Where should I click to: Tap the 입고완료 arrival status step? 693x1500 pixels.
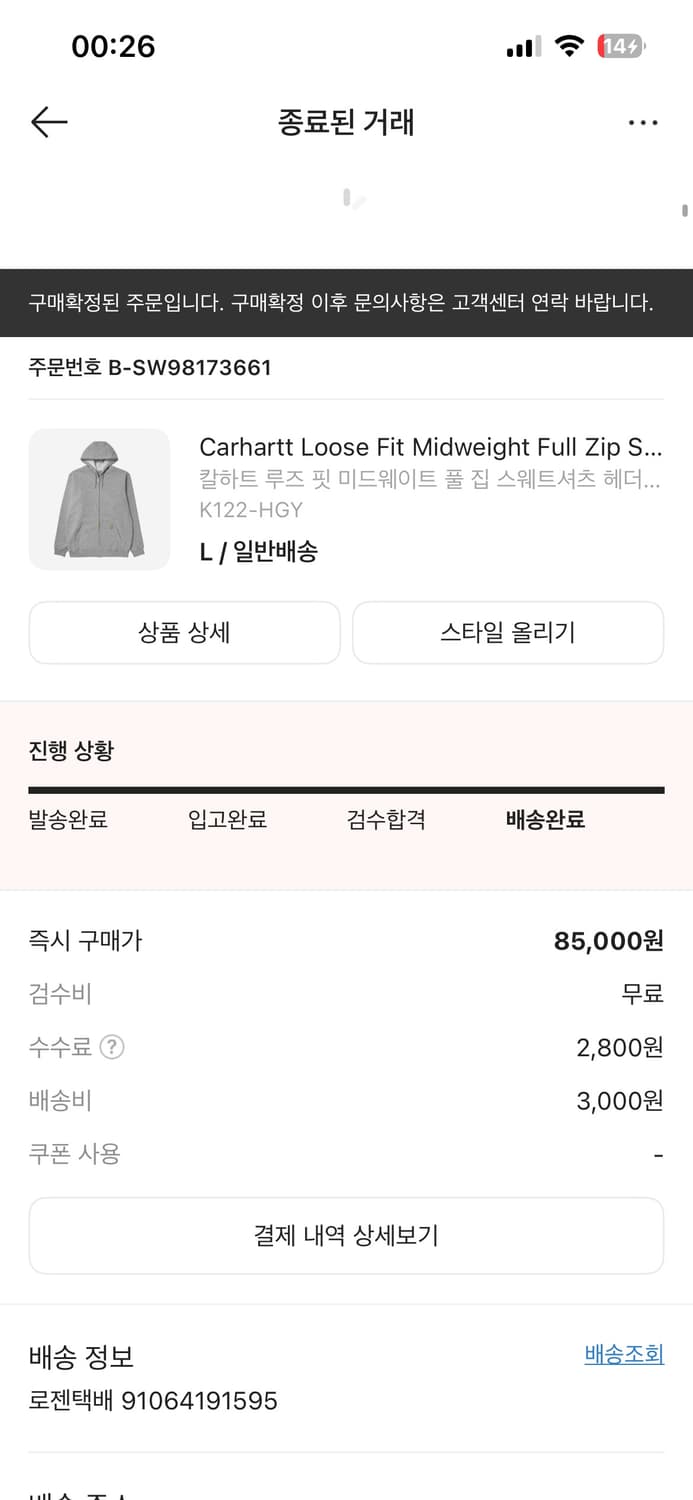[x=228, y=819]
